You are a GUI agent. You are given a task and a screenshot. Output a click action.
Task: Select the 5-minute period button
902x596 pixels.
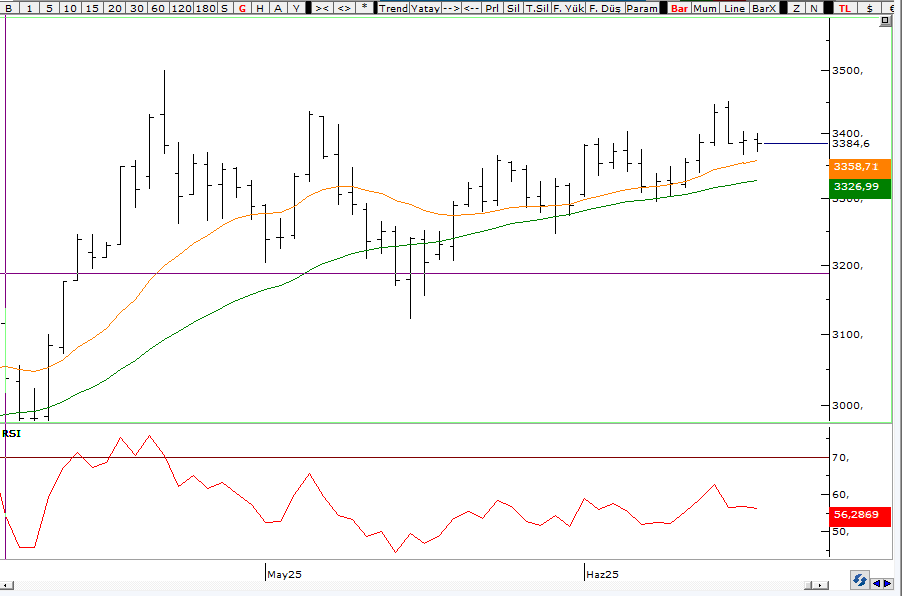49,8
